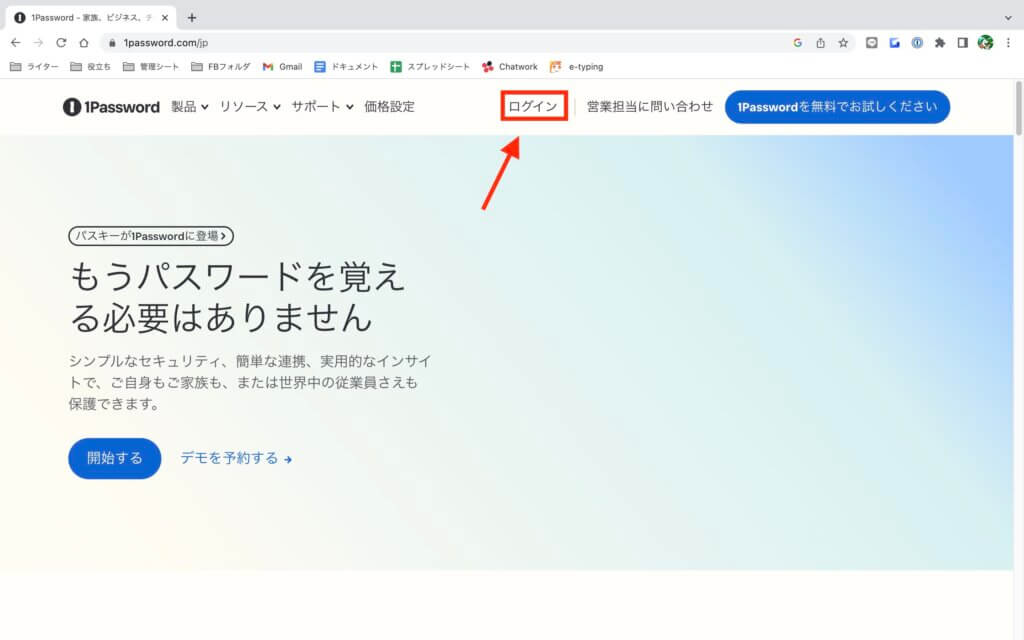
Task: Open the ドキュメント bookmark
Action: tap(345, 67)
